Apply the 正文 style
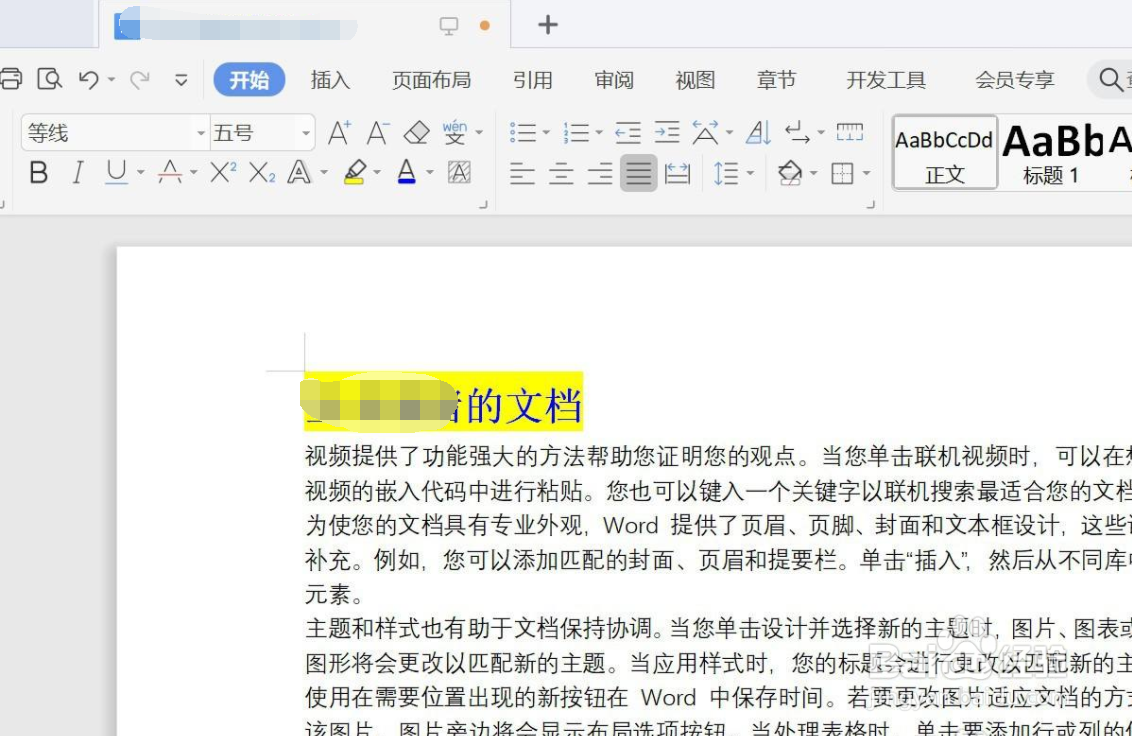 coord(943,150)
